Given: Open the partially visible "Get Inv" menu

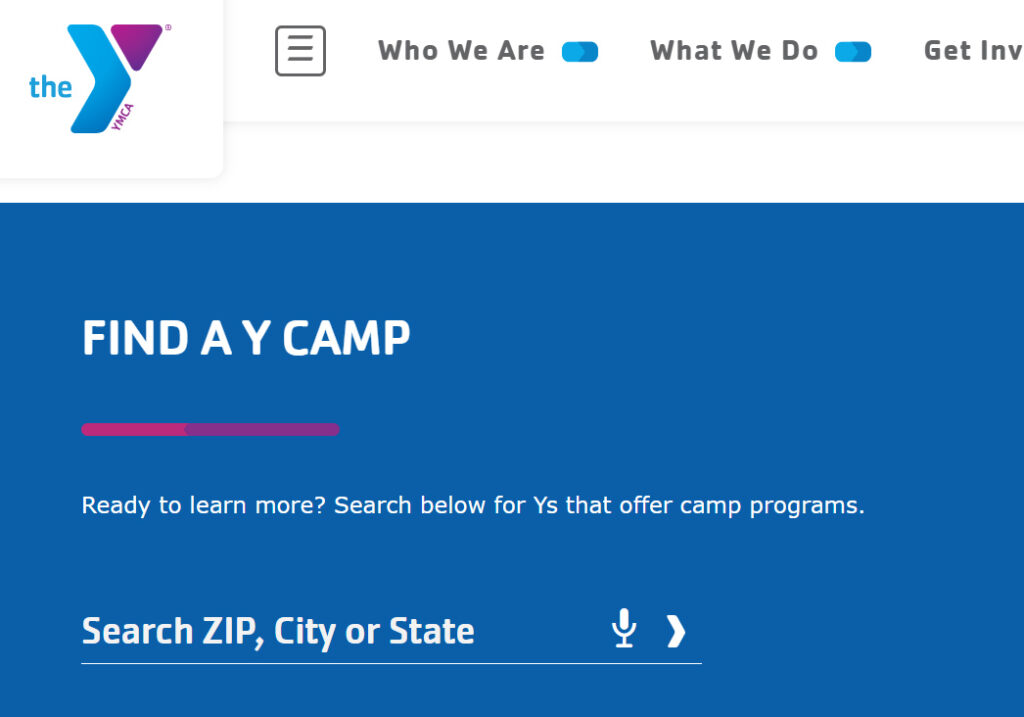Looking at the screenshot, I should pos(972,51).
